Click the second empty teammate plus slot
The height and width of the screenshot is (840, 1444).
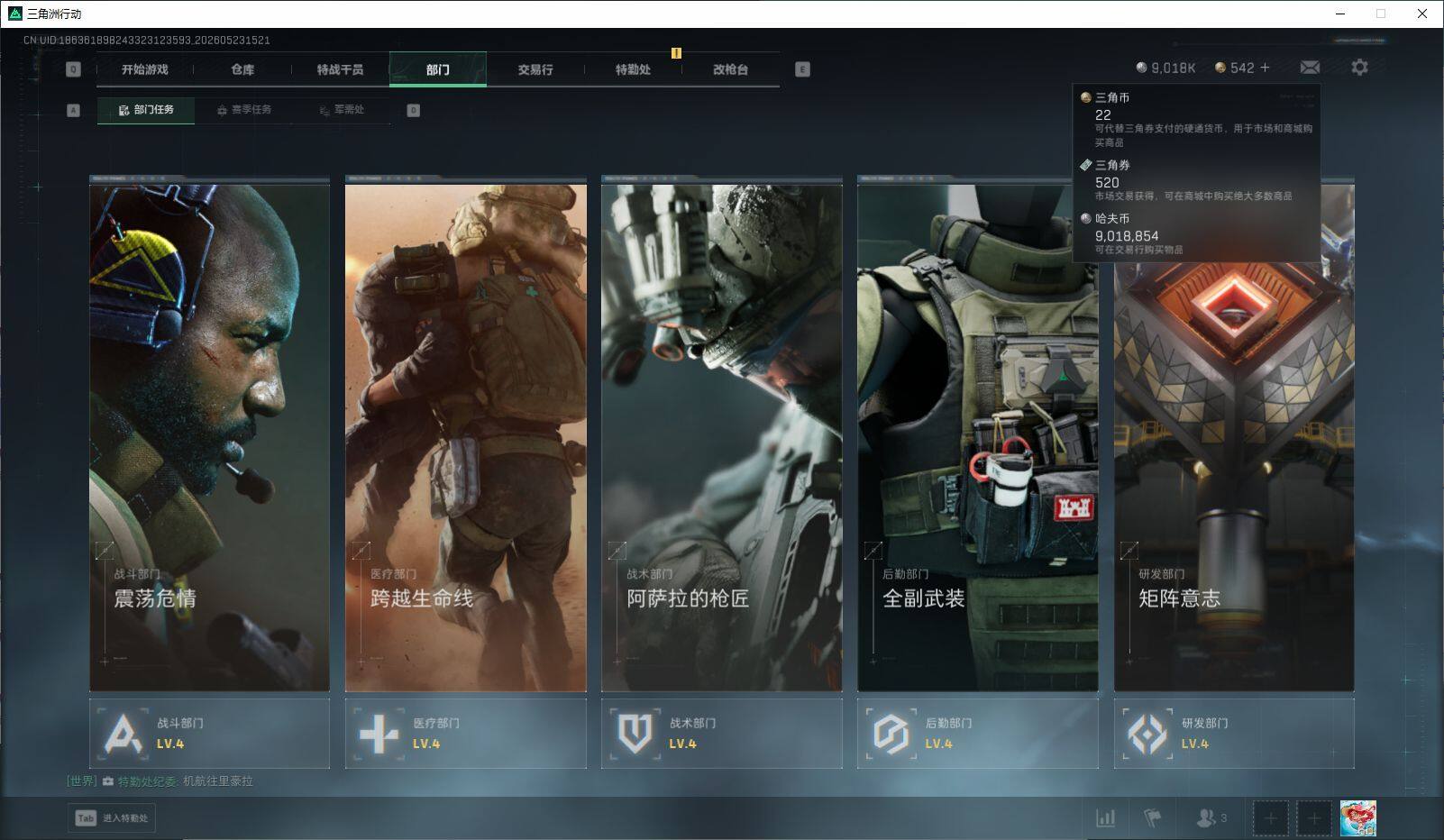coord(1314,818)
